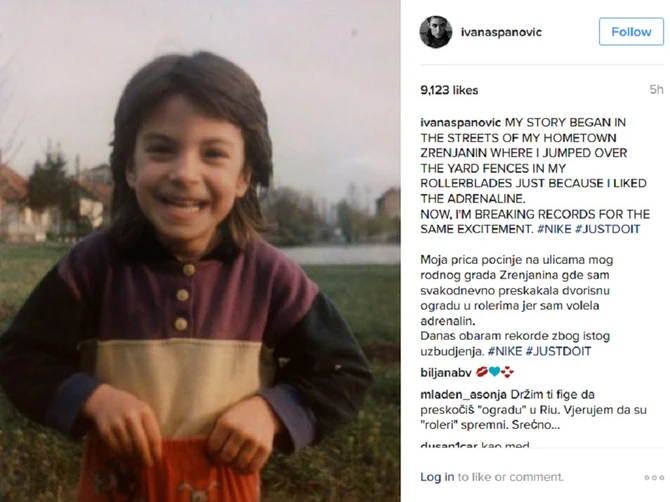Click the Log in link
The height and width of the screenshot is (502, 670).
(x=437, y=477)
